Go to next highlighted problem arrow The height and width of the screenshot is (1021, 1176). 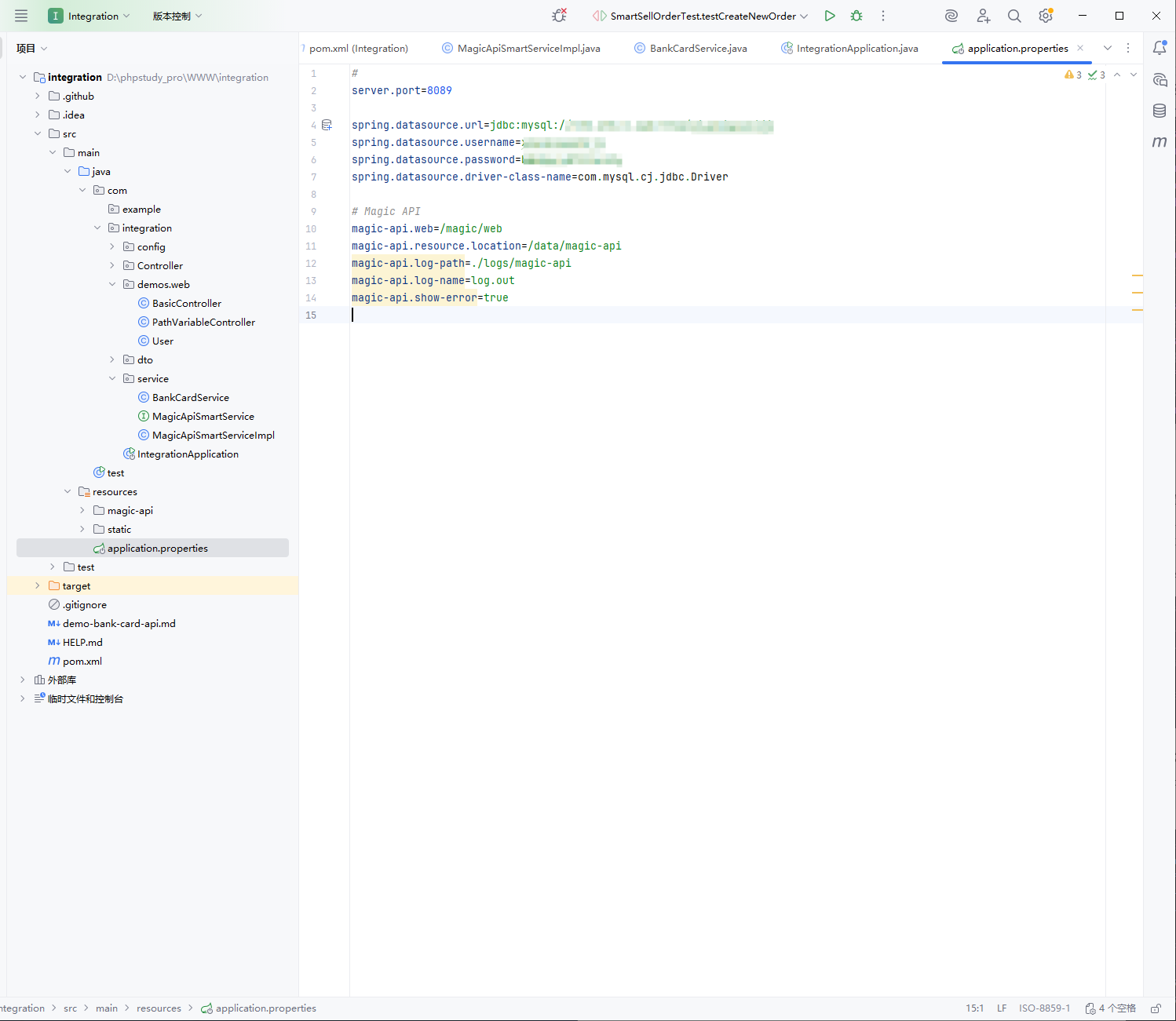click(x=1134, y=75)
